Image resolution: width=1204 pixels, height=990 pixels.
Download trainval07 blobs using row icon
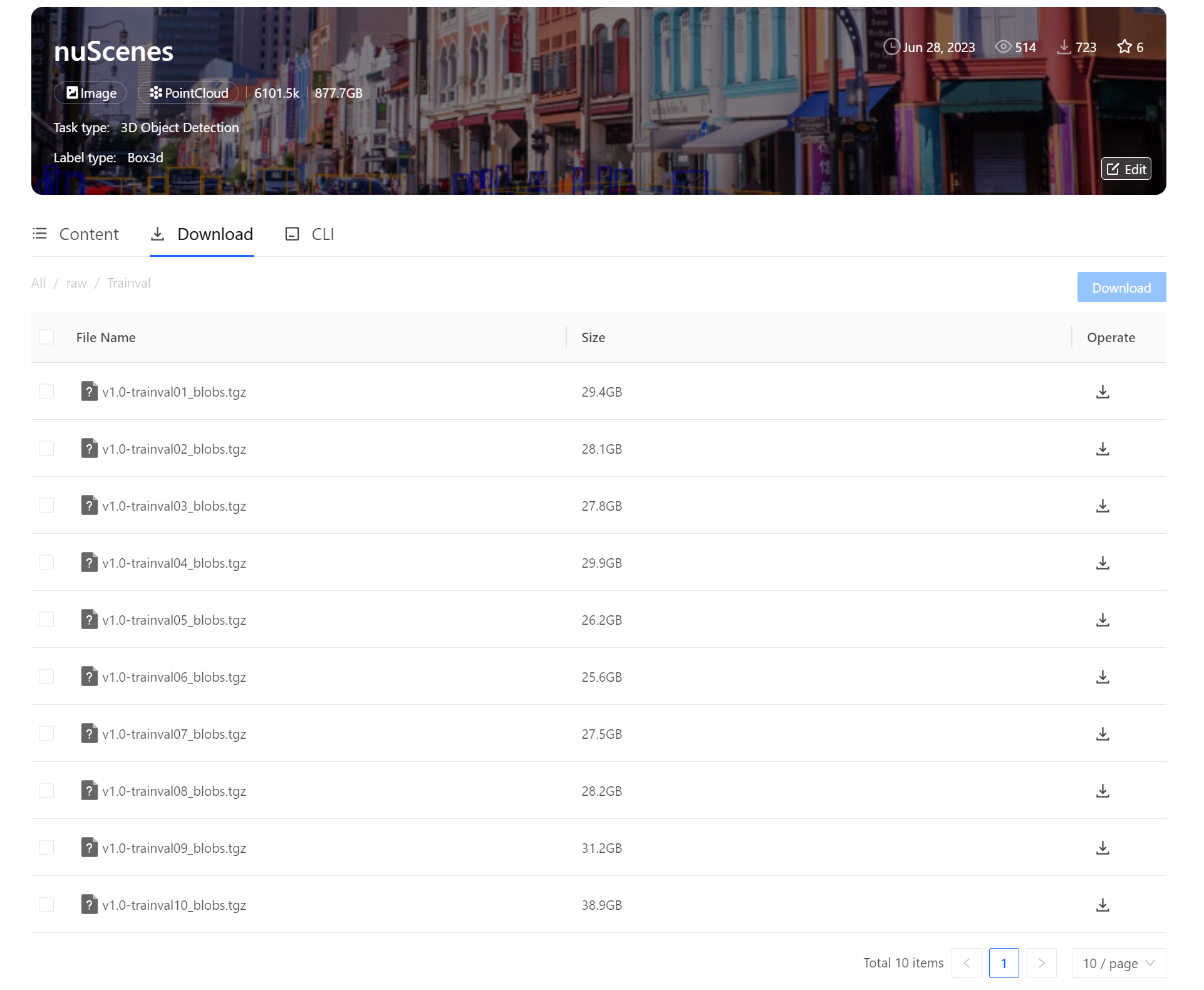(1103, 734)
